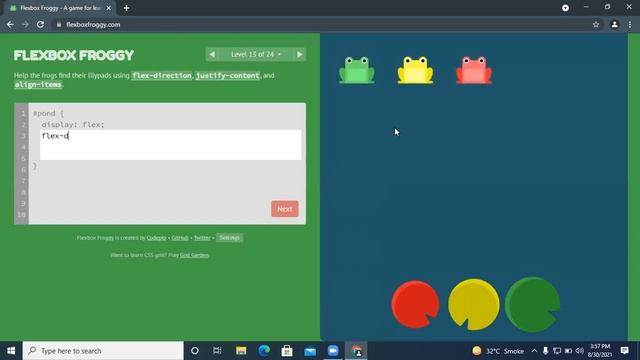Viewport: 640px width, 360px height.
Task: Open Microsoft Store from taskbar
Action: (287, 351)
